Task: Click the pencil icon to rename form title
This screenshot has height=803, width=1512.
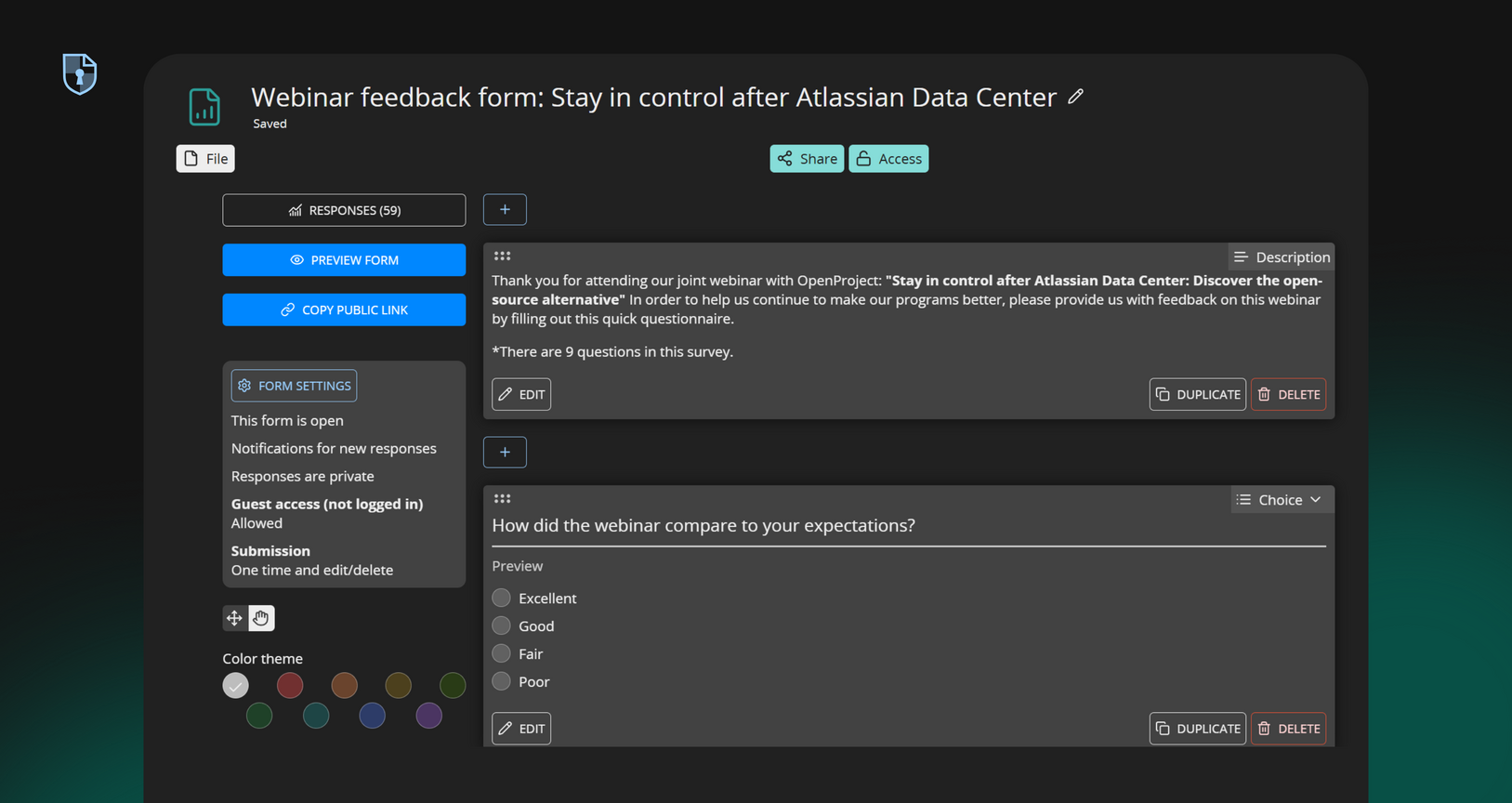Action: (x=1075, y=97)
